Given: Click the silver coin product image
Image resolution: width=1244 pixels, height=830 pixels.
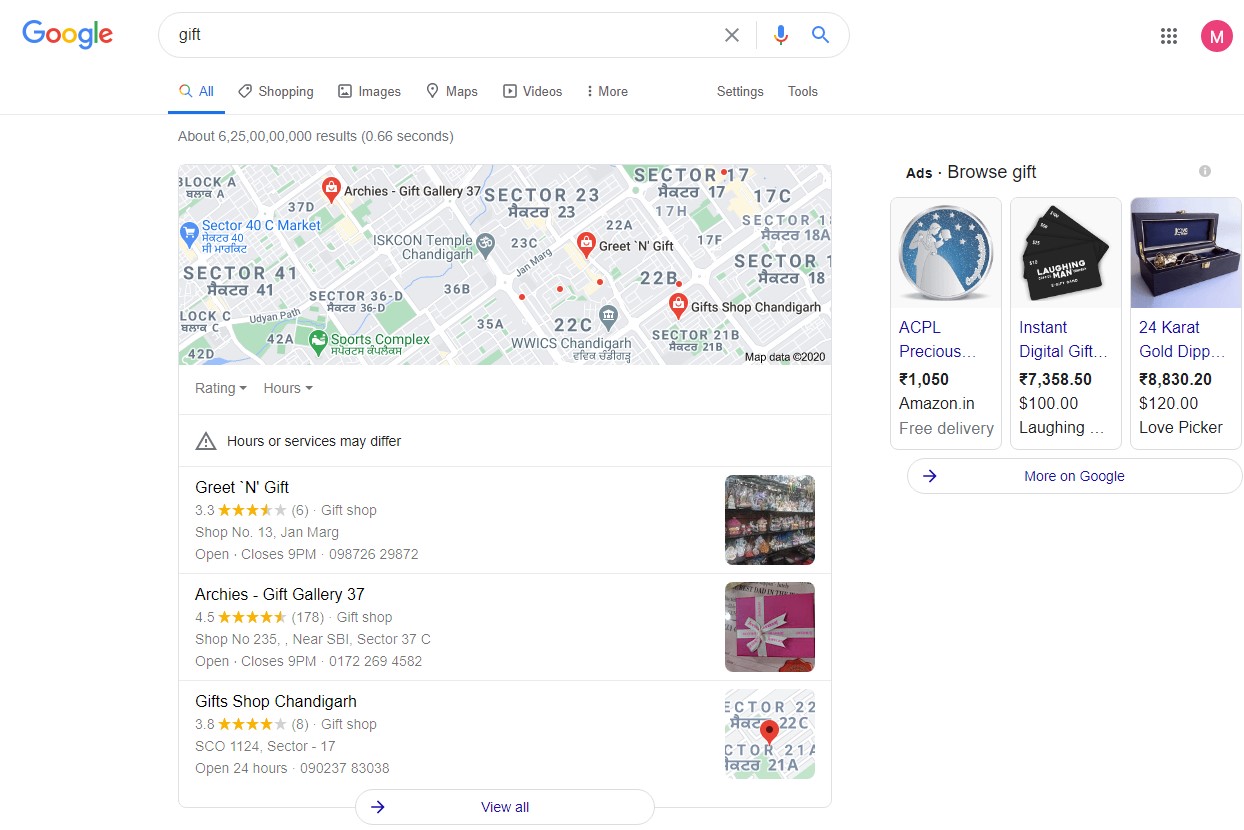Looking at the screenshot, I should coord(946,254).
